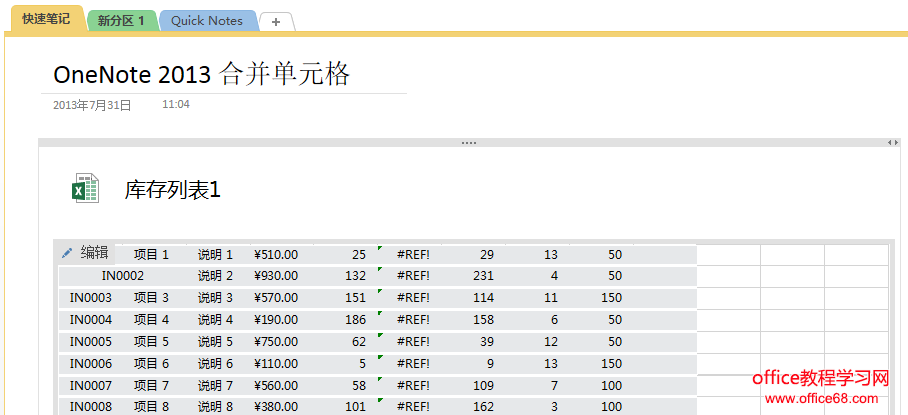Click the www.office68.com watermark link

point(826,398)
